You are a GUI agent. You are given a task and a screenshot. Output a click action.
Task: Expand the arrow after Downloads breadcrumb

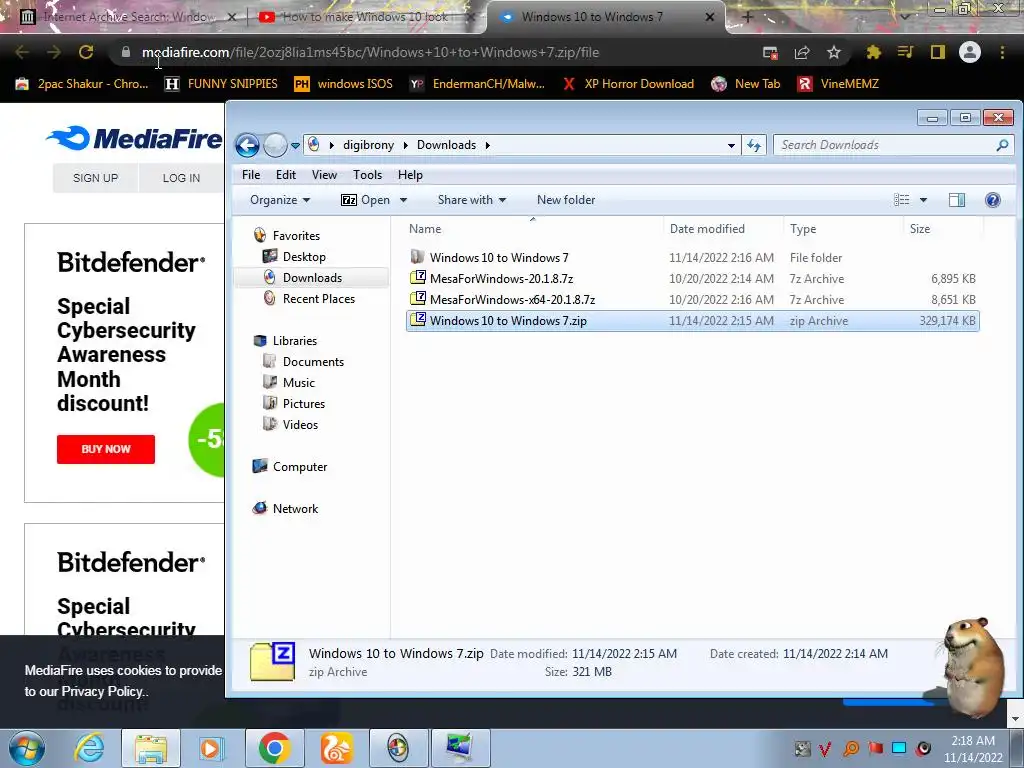[x=488, y=146]
